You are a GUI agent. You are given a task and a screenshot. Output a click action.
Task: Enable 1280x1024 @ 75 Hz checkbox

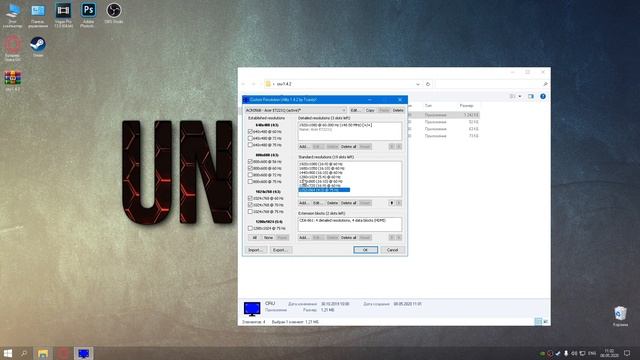click(250, 229)
